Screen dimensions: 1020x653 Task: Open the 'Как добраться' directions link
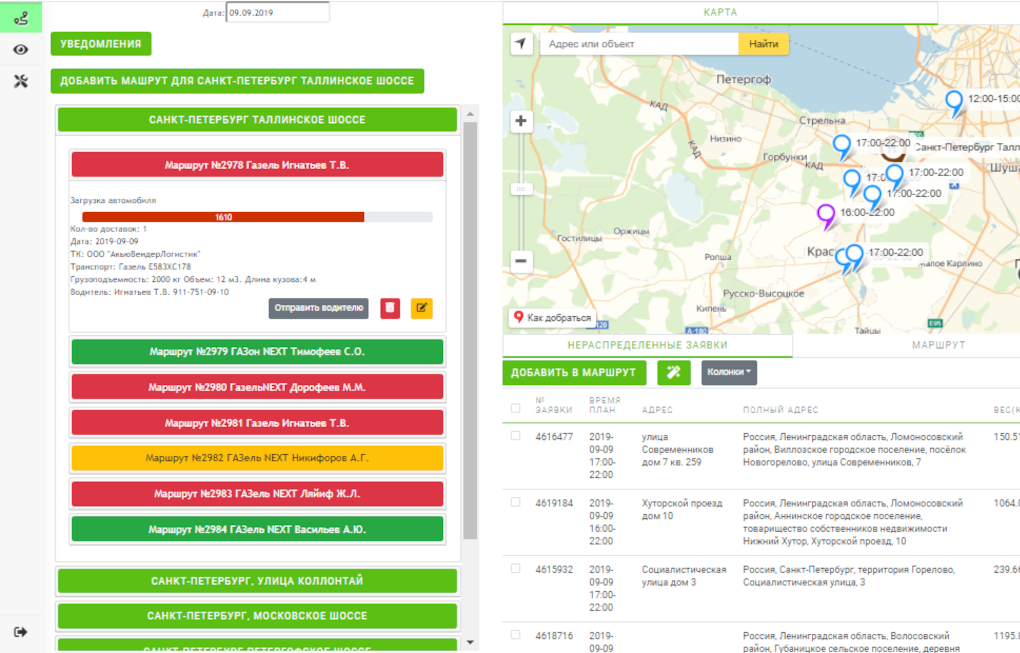(x=553, y=317)
